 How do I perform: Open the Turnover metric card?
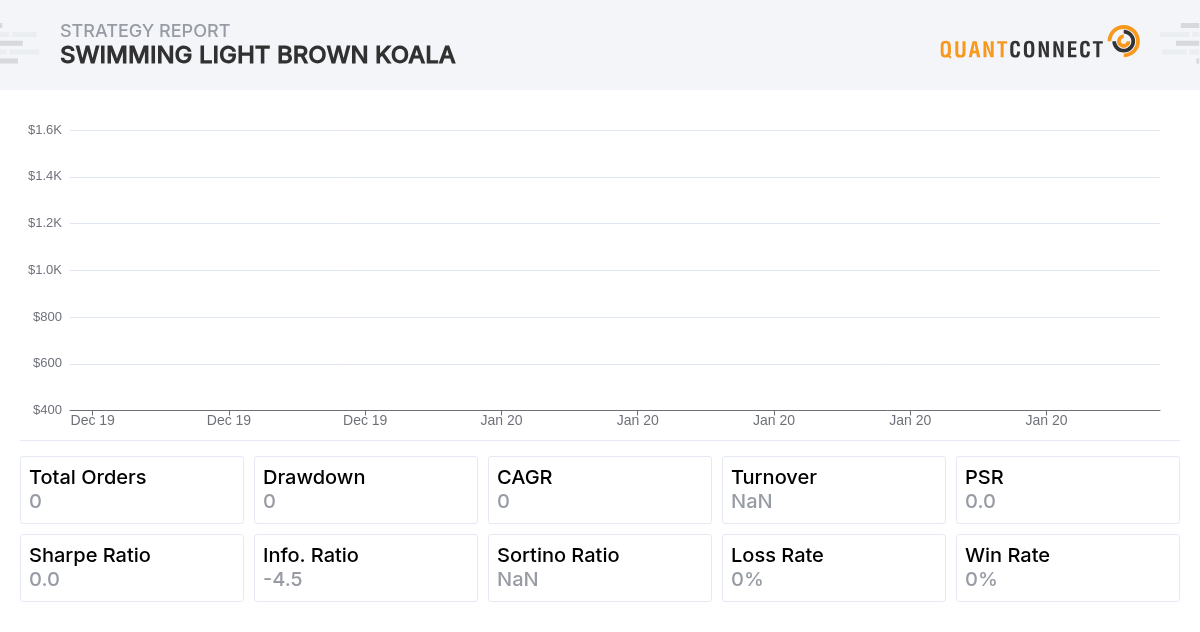coord(834,490)
